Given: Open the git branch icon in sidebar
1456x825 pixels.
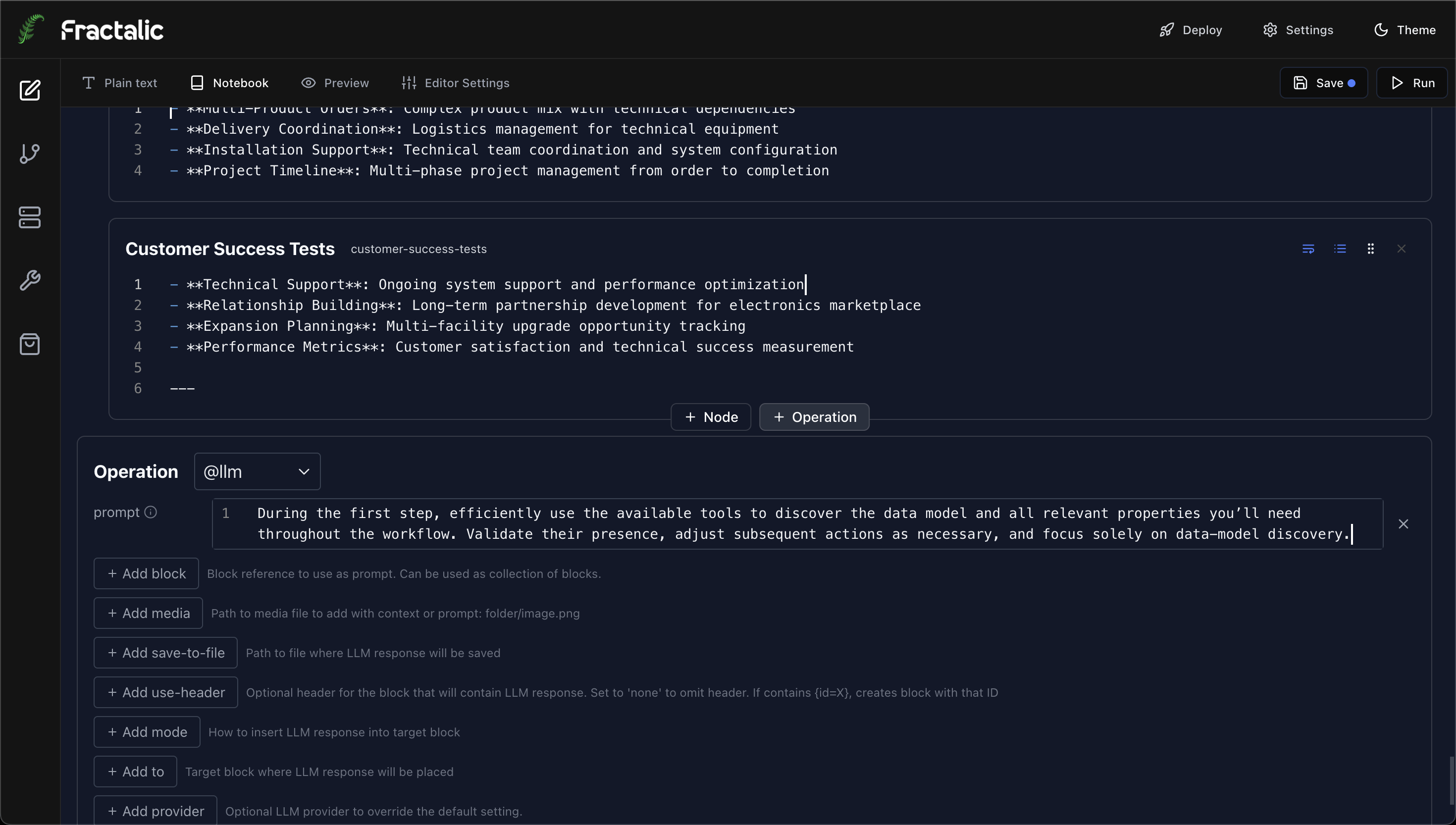Looking at the screenshot, I should [30, 154].
